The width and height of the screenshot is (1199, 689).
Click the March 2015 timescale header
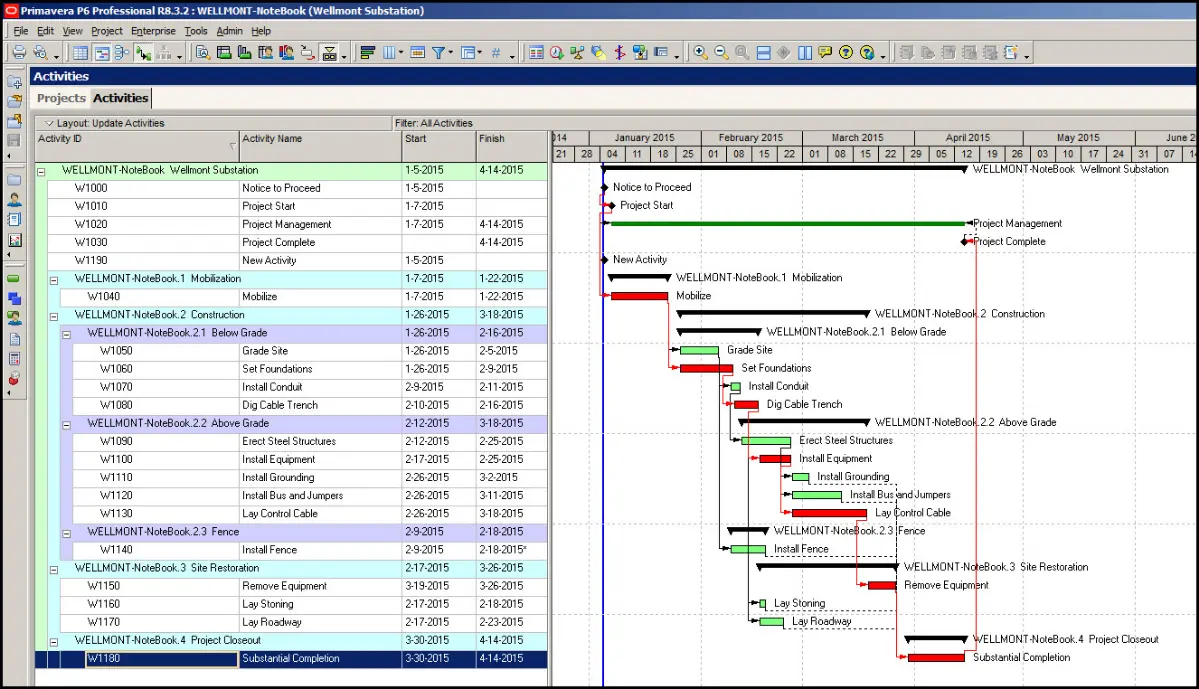(857, 138)
